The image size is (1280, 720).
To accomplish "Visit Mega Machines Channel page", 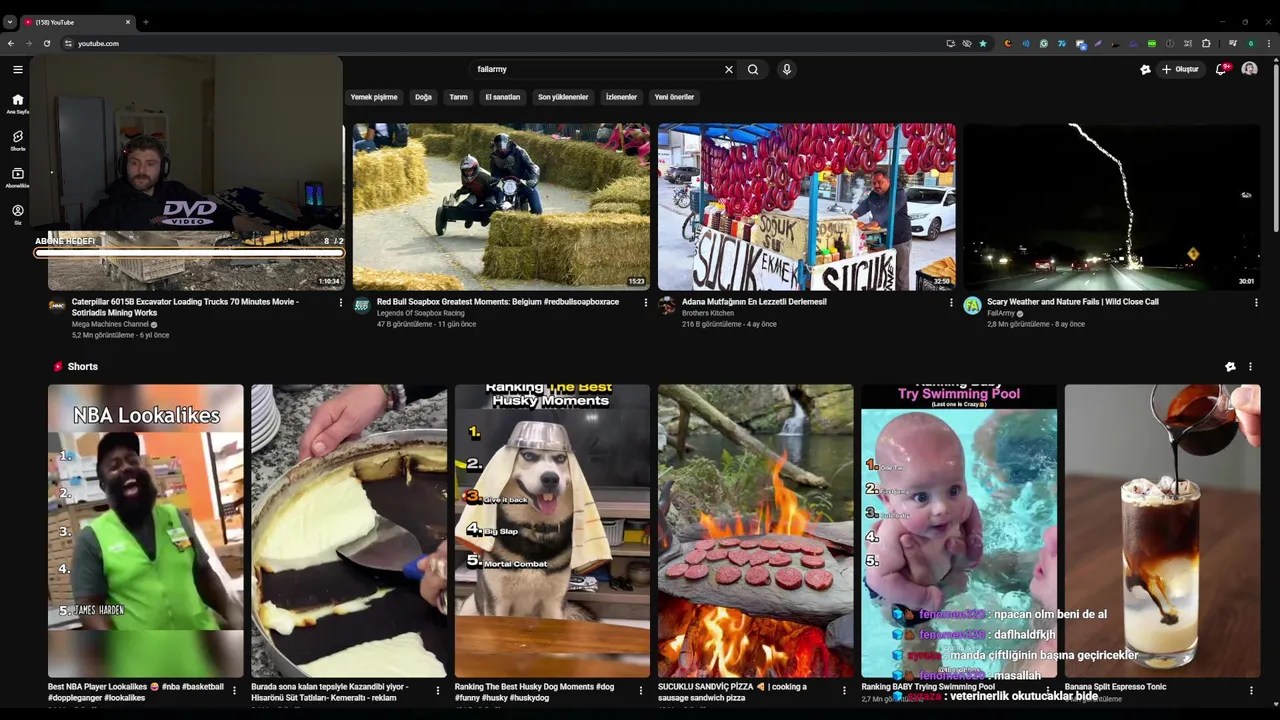I will click(110, 324).
